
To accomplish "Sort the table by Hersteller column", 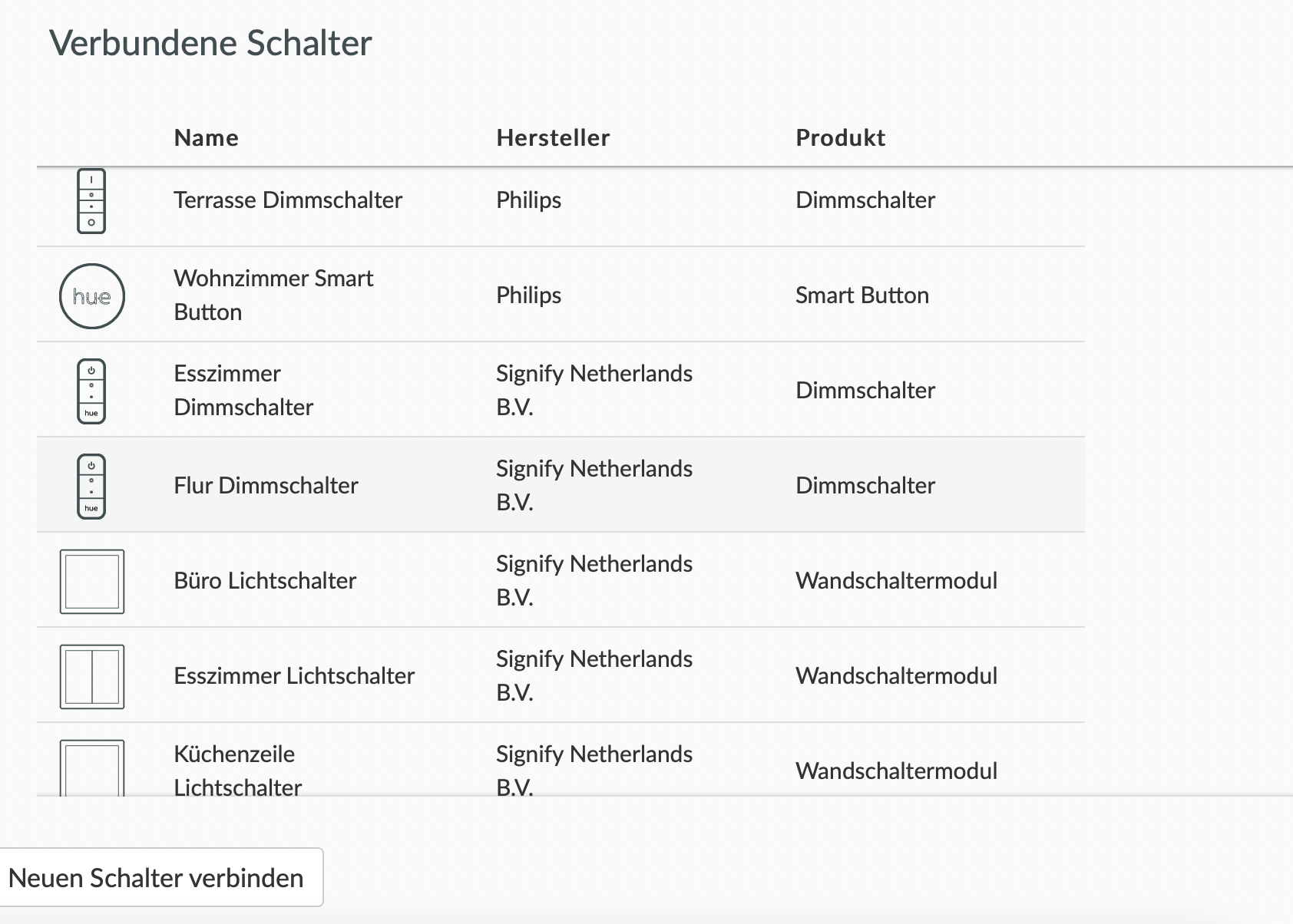I will click(x=553, y=137).
